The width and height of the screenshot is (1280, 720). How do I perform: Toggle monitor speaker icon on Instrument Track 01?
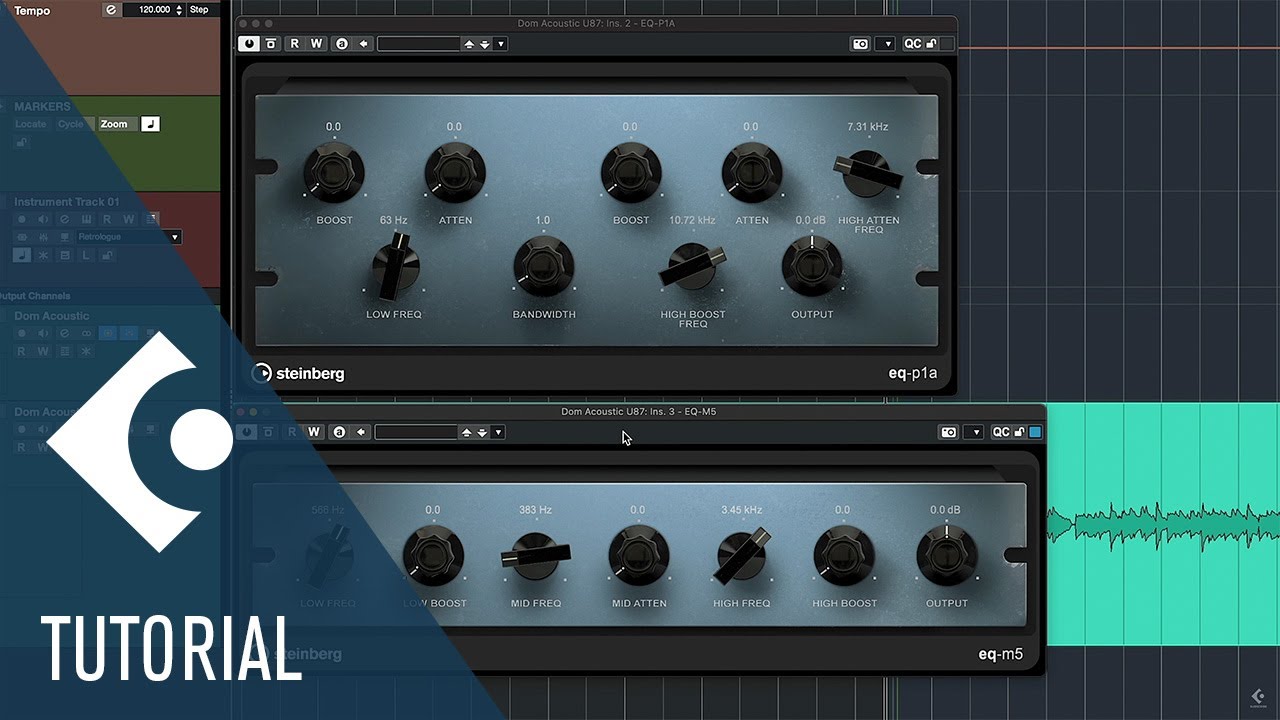(x=43, y=219)
